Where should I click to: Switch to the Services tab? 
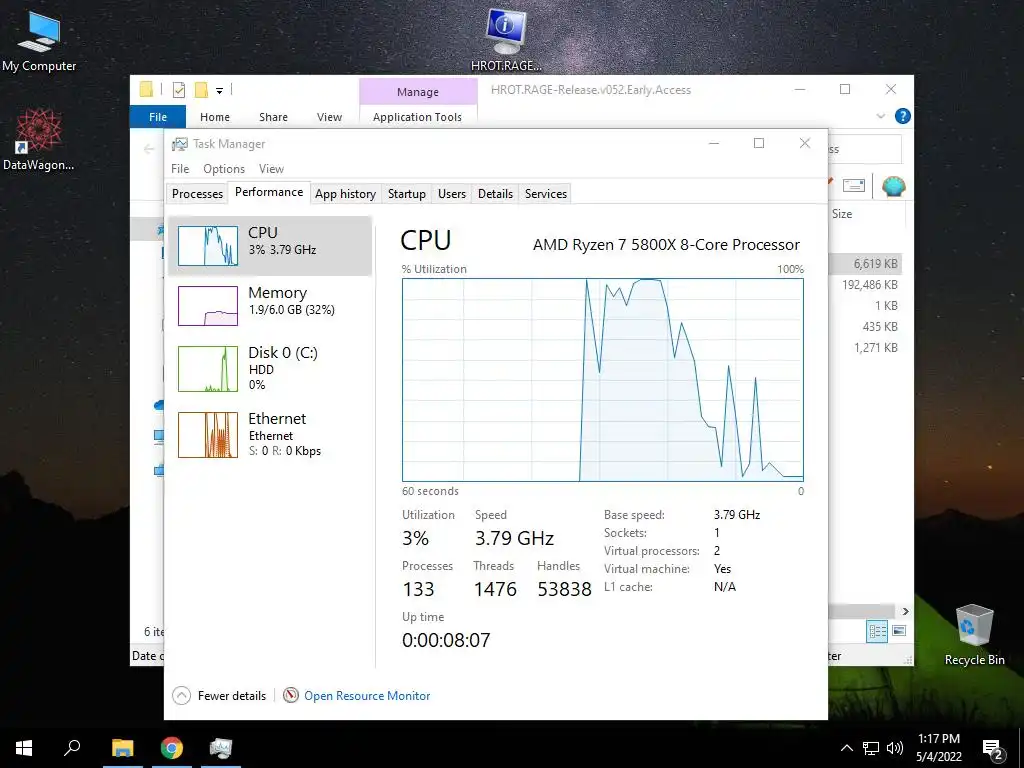pos(545,193)
